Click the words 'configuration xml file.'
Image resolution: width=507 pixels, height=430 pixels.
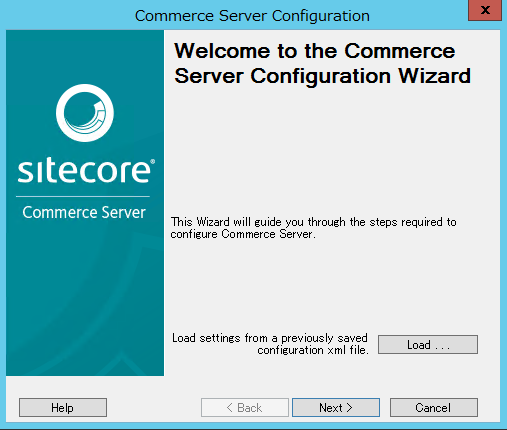tap(313, 350)
